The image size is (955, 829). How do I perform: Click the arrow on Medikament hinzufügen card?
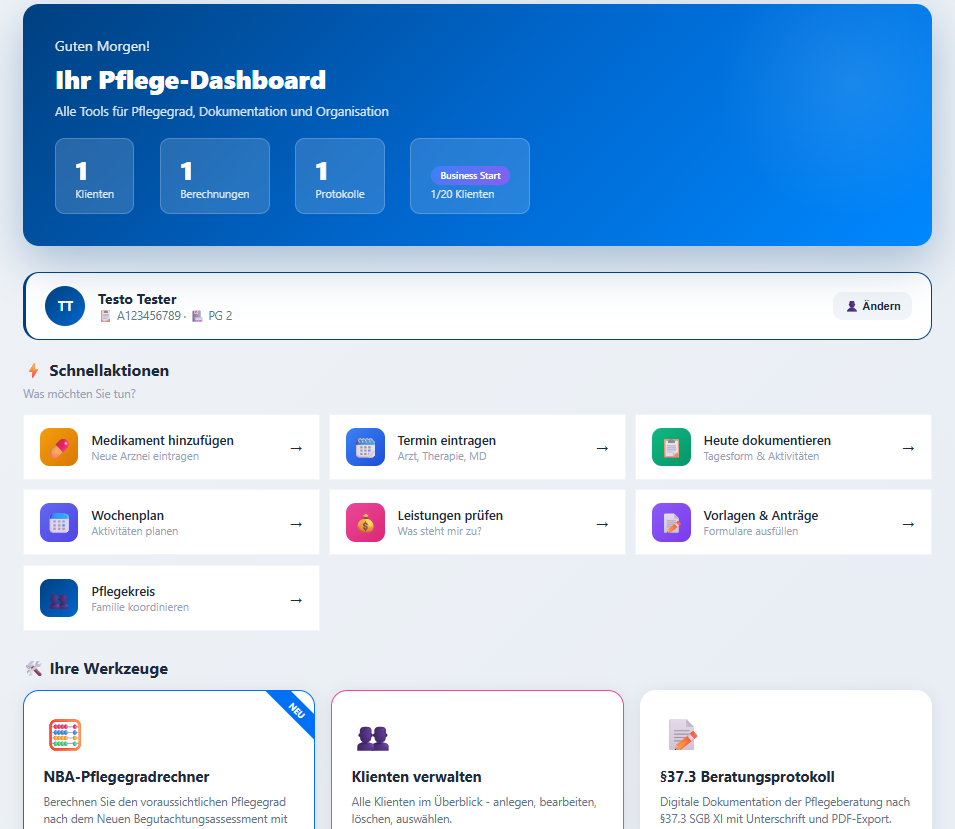click(x=296, y=447)
